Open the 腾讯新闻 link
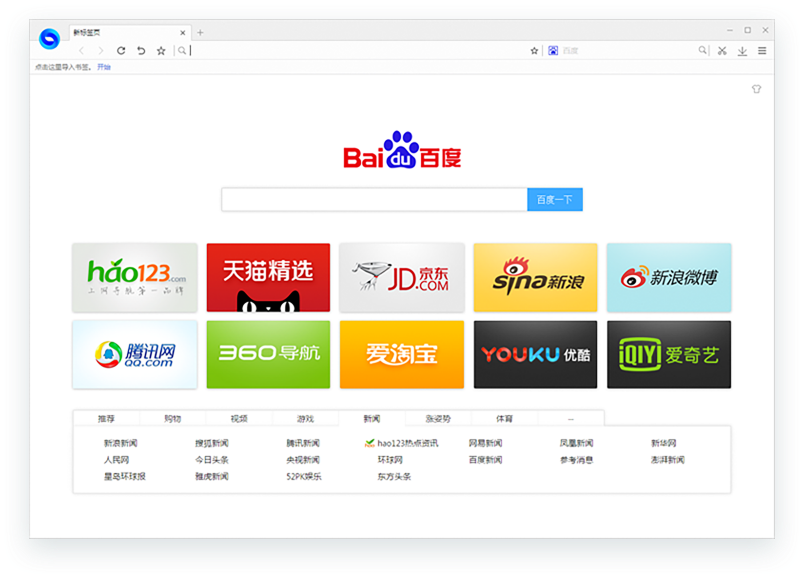This screenshot has width=805, height=579. tap(303, 443)
